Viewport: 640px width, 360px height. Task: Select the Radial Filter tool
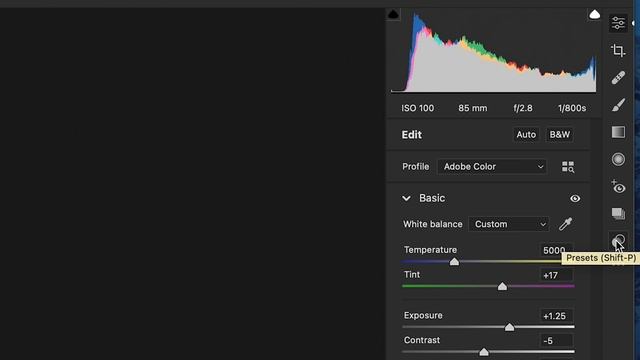click(618, 159)
